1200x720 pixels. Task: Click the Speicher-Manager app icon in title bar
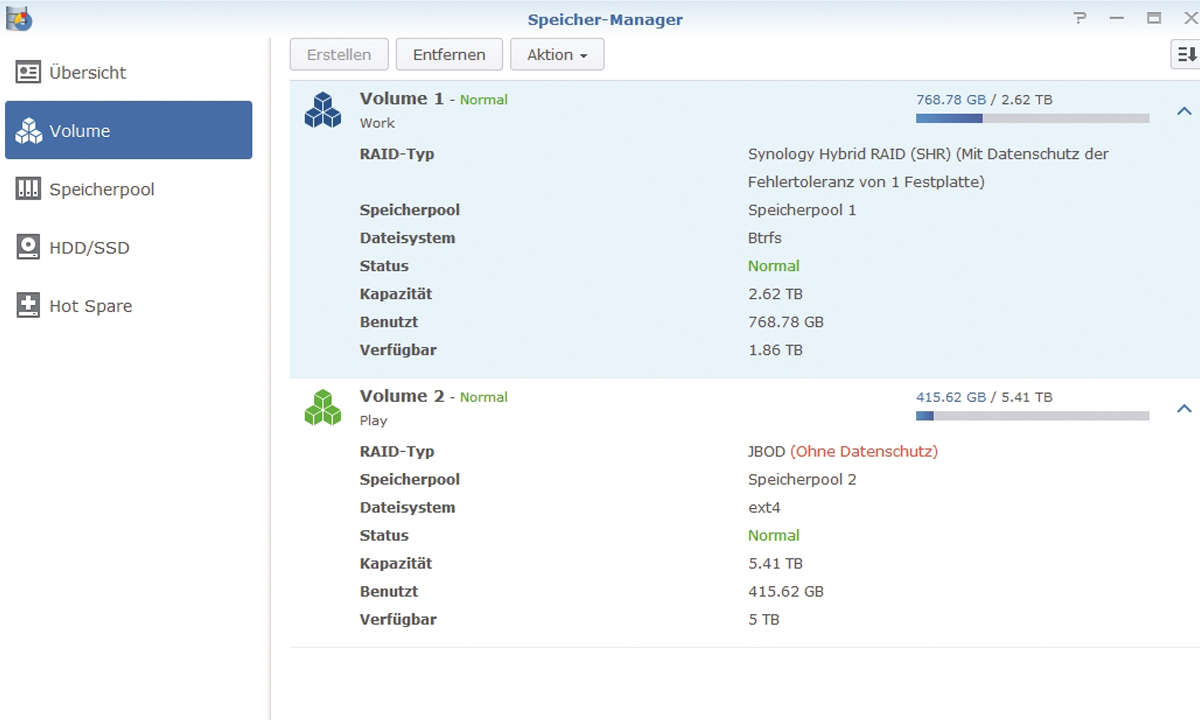17,18
